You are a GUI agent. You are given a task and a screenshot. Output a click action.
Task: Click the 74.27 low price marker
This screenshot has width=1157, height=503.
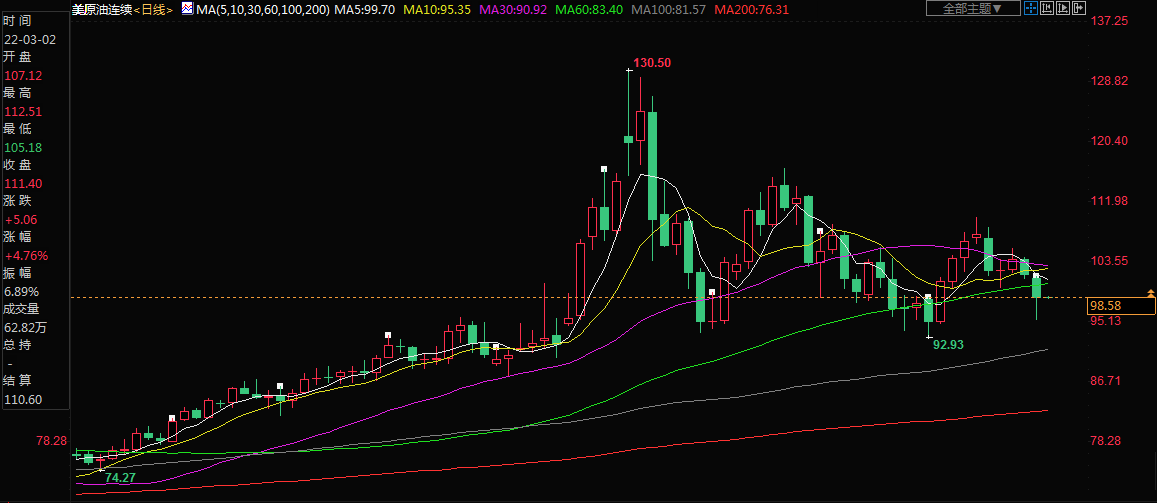pos(120,478)
